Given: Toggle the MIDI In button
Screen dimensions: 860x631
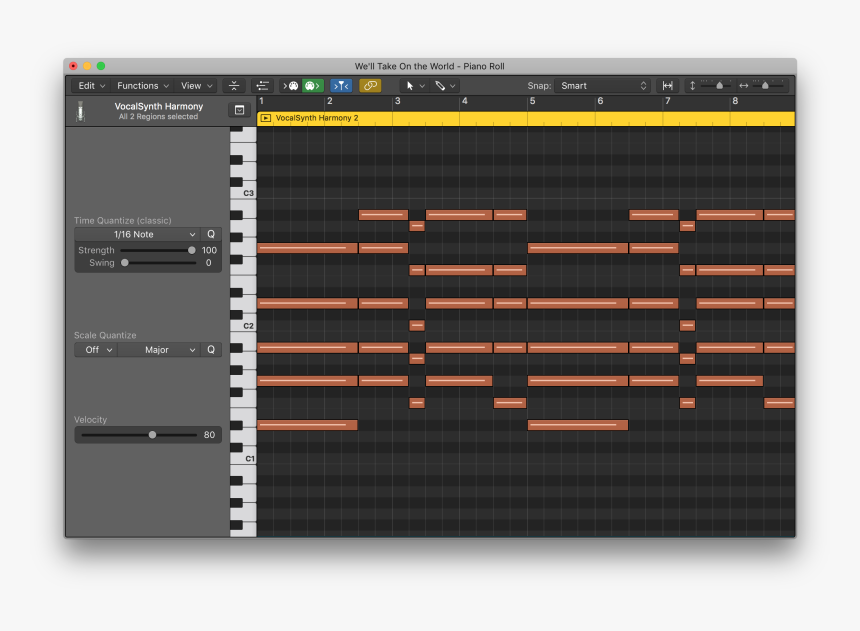Looking at the screenshot, I should [291, 86].
